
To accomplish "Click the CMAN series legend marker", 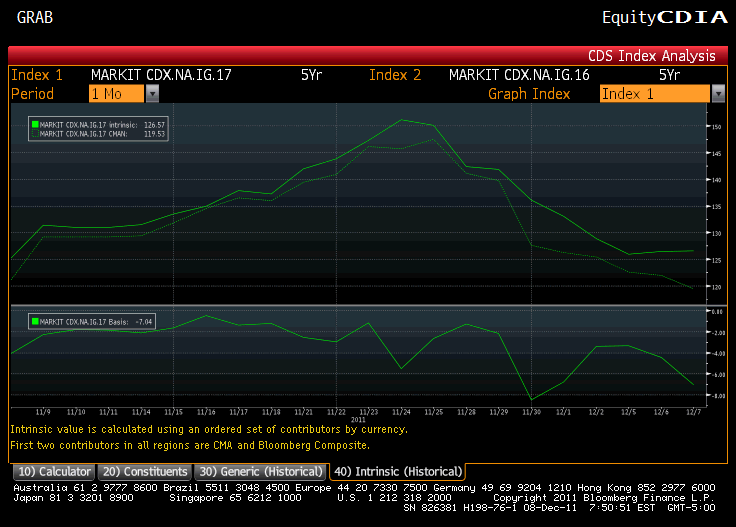I will pos(35,132).
